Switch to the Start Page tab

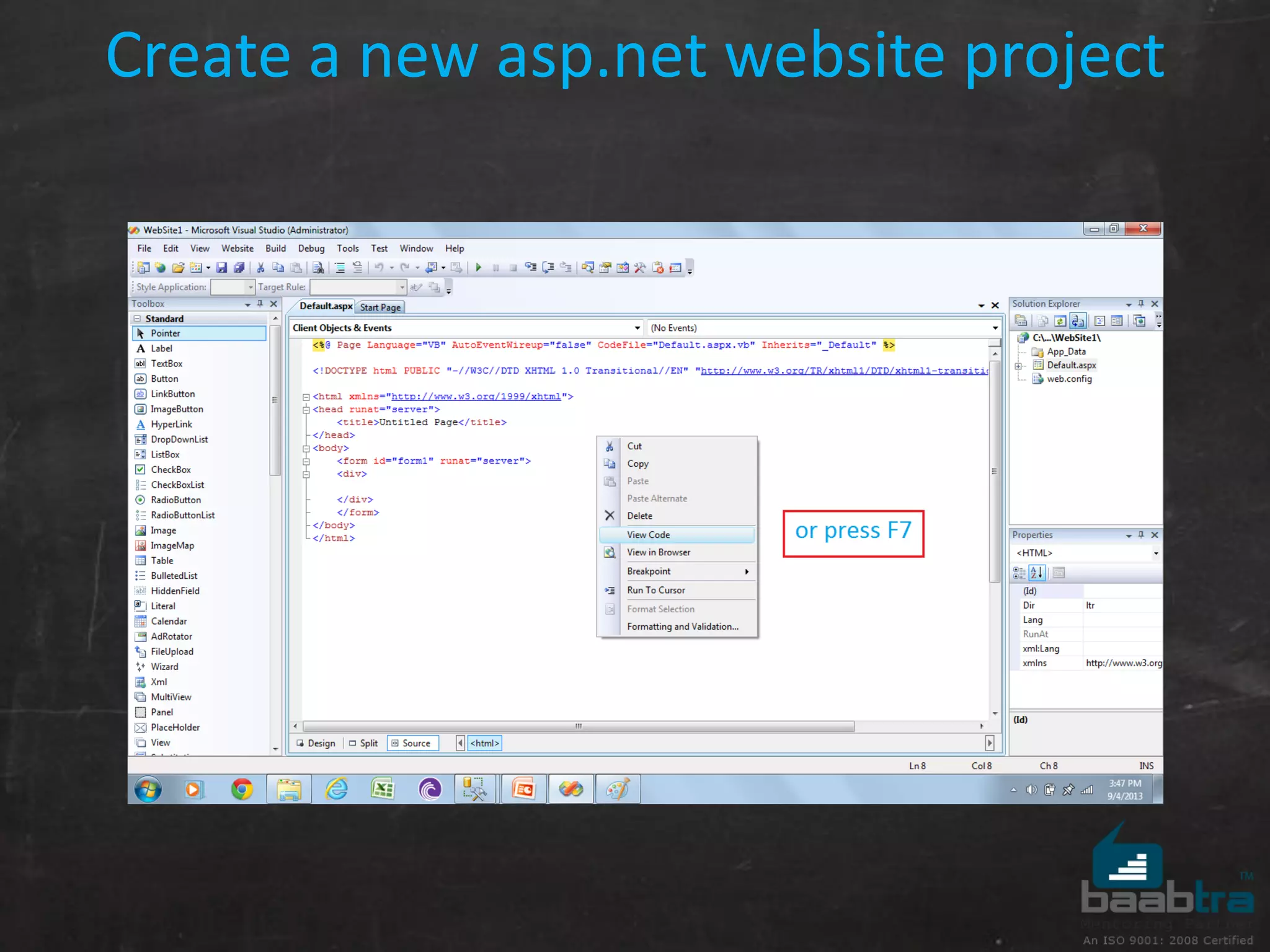pos(380,307)
